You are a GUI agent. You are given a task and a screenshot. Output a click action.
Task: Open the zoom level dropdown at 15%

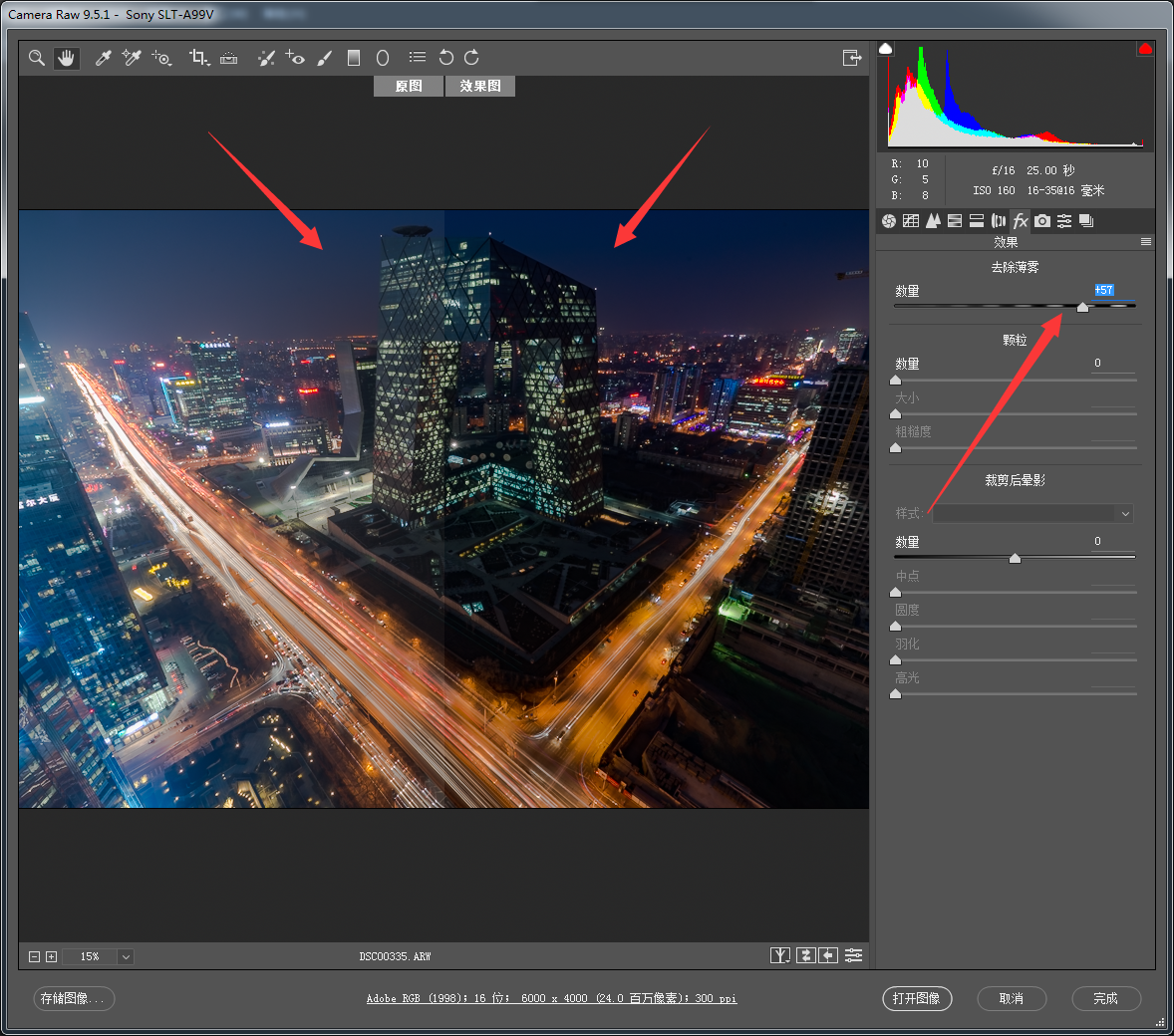[x=126, y=956]
